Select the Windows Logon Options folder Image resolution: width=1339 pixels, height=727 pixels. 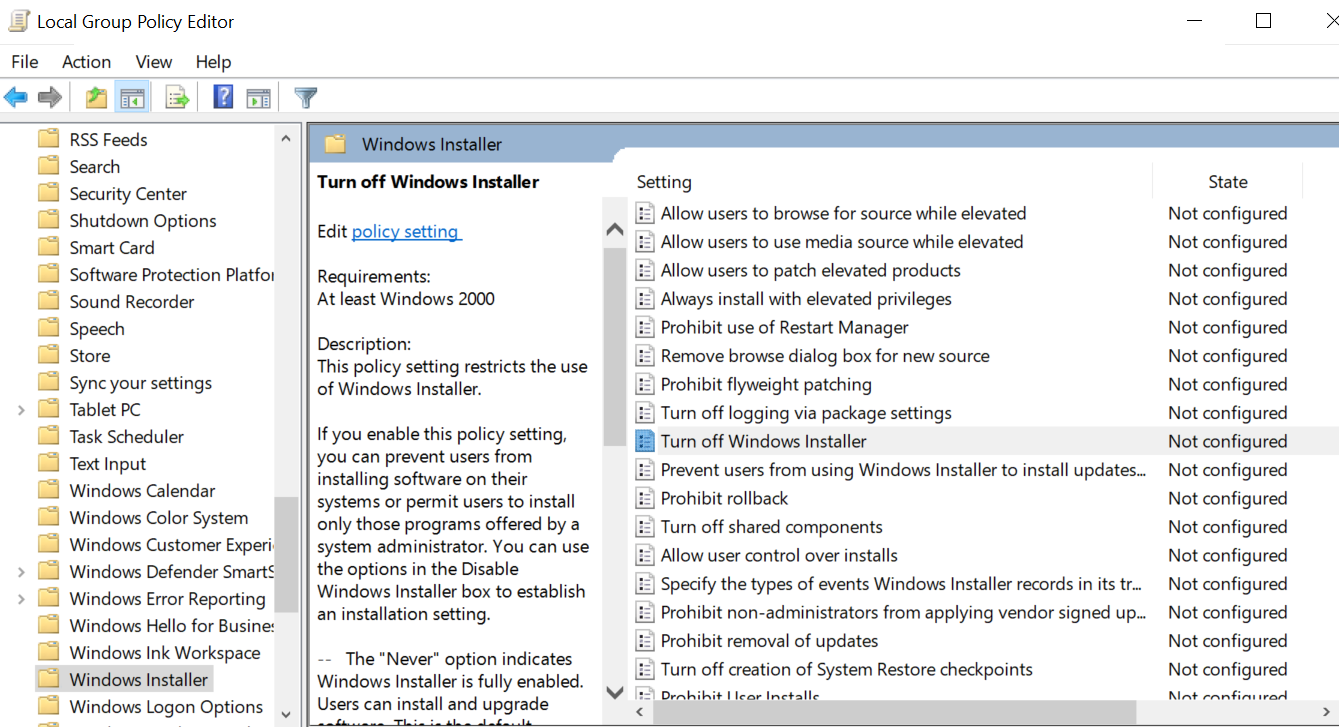166,707
